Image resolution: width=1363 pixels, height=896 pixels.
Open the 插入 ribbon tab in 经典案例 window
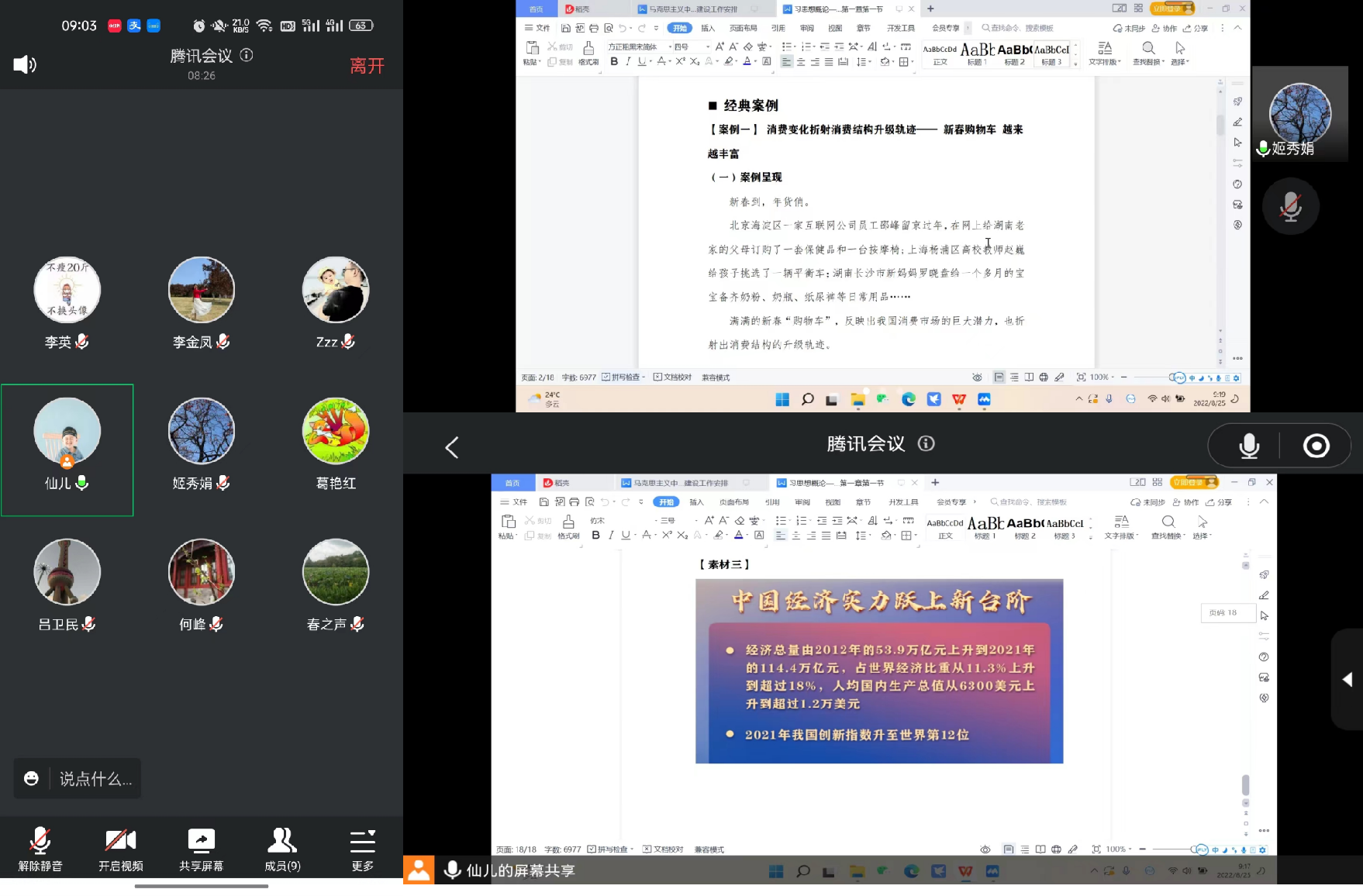[708, 28]
